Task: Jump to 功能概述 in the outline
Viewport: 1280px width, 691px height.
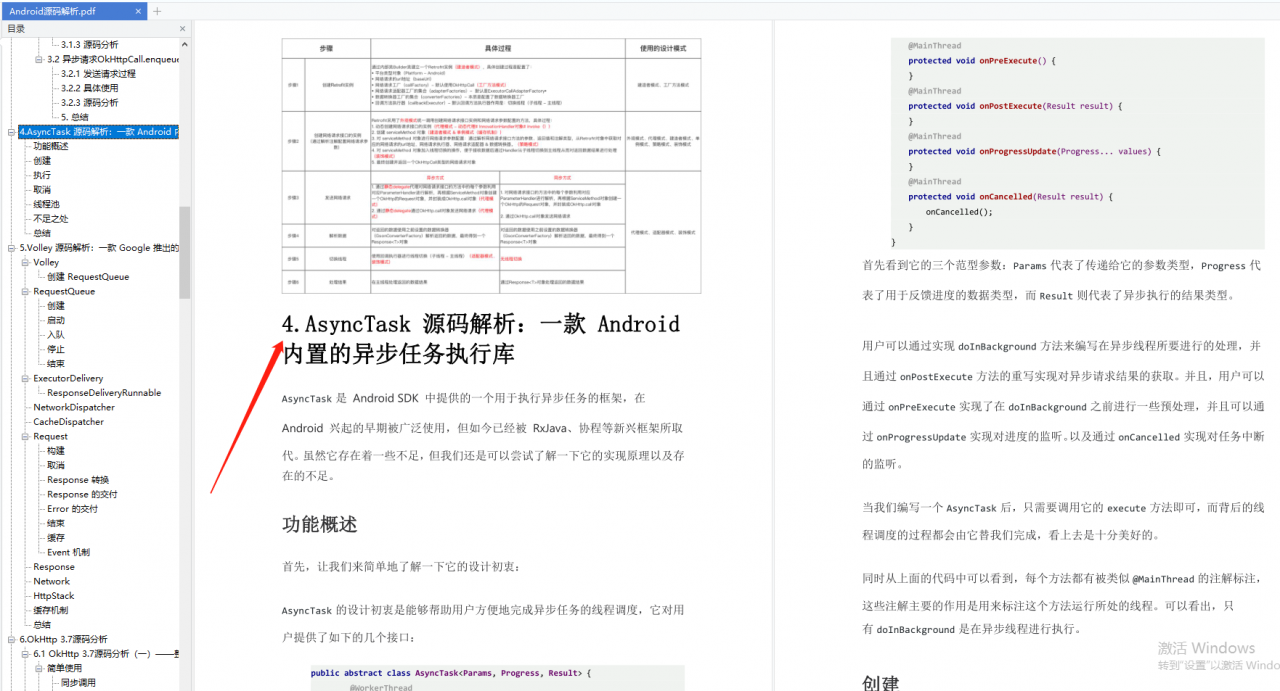Action: (51, 146)
